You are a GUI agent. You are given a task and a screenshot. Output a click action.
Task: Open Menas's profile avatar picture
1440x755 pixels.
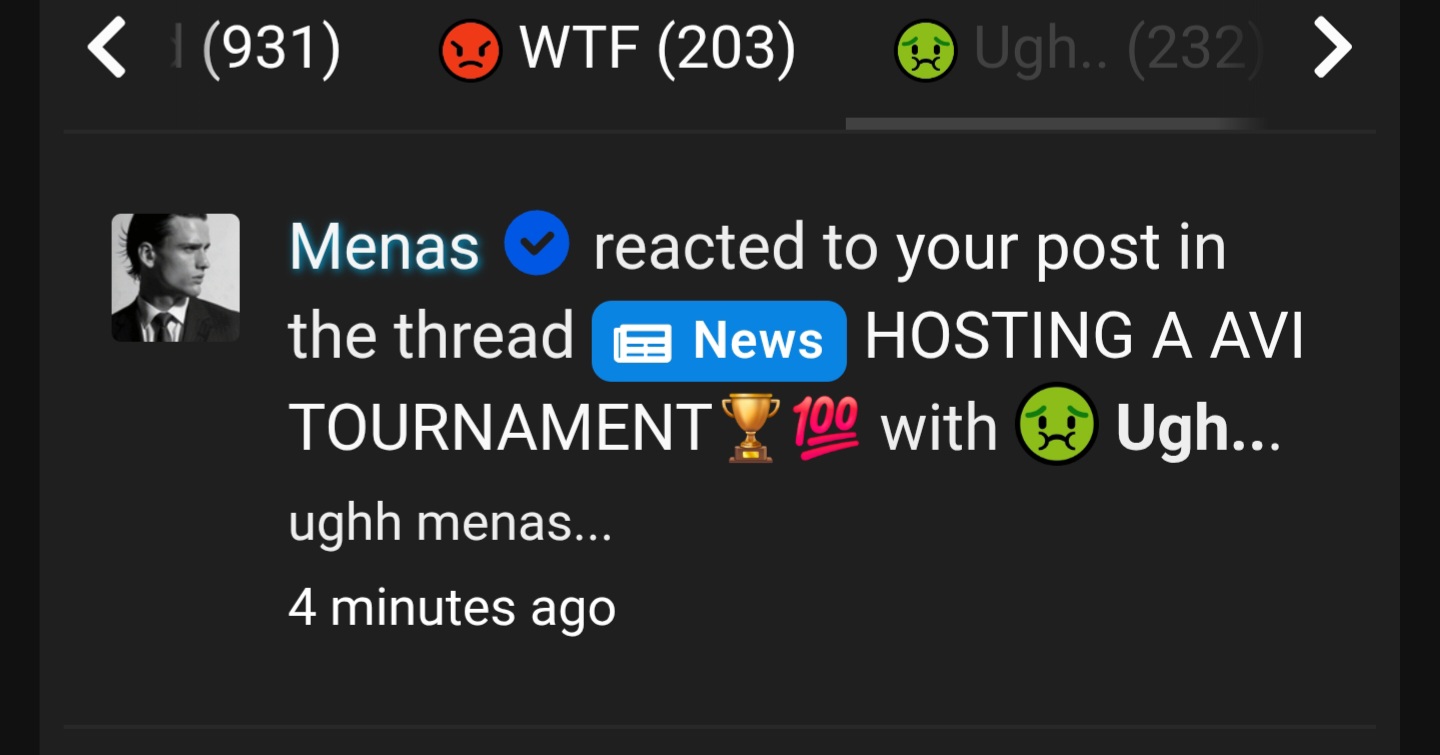click(175, 277)
